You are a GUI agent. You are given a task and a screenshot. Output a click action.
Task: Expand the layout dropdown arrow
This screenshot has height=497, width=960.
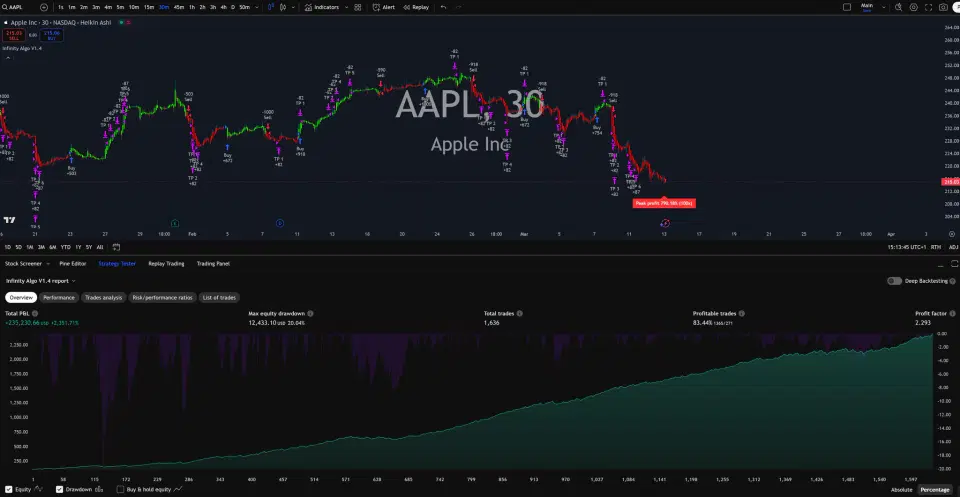[x=885, y=7]
